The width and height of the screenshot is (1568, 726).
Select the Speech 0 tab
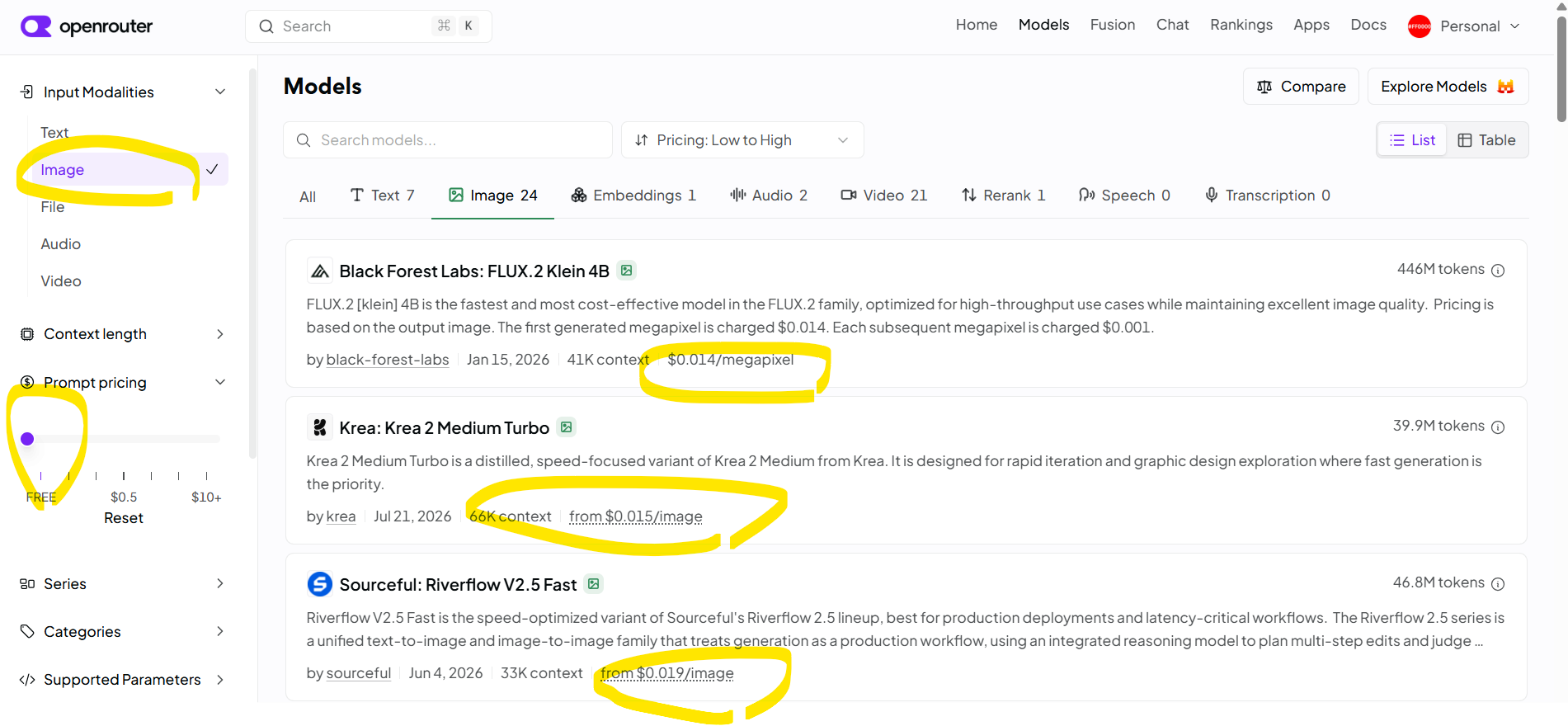(1125, 196)
